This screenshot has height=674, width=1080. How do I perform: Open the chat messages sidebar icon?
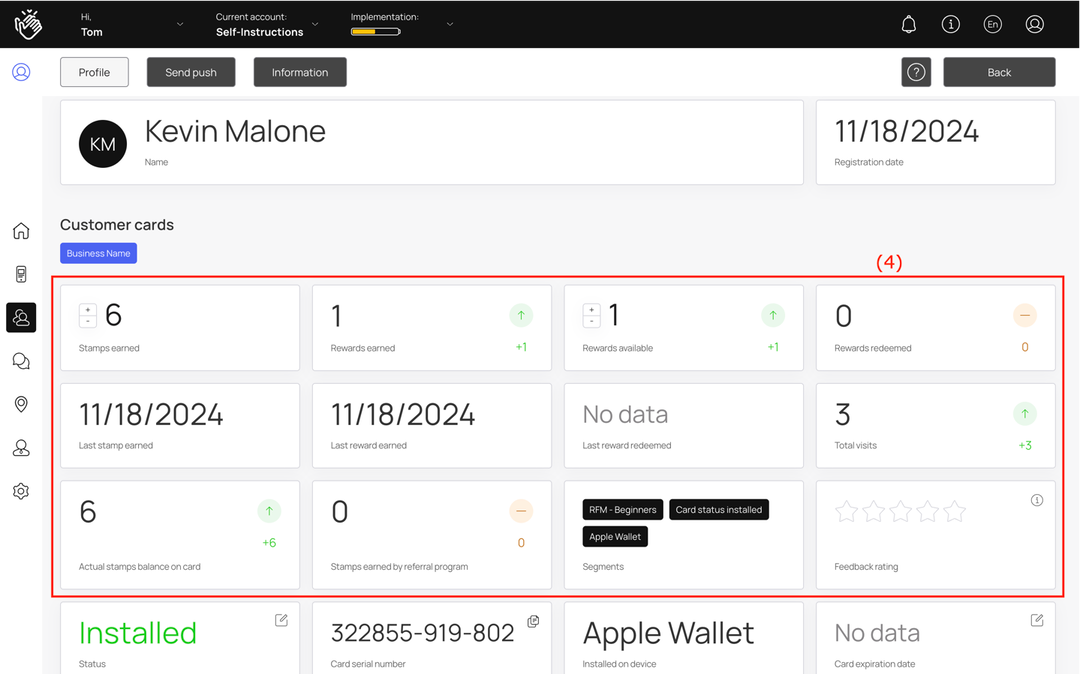coord(21,361)
